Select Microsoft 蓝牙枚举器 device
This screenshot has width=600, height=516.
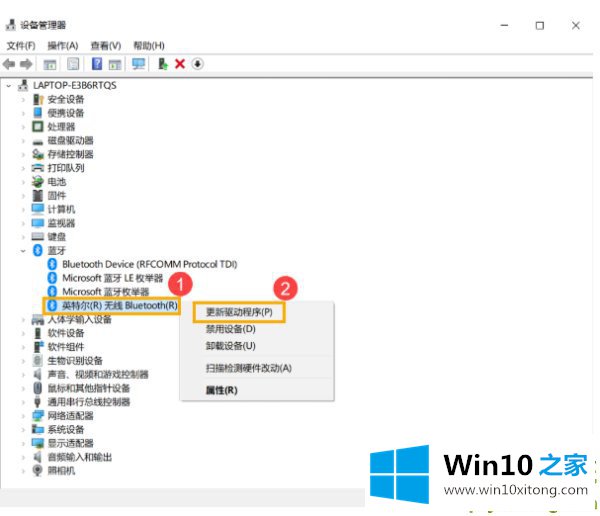(x=106, y=292)
